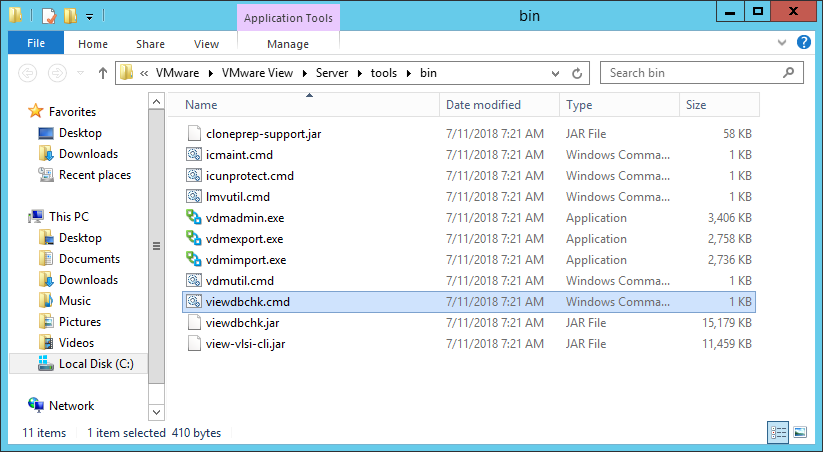Click the Local Disk (C:) drive icon
This screenshot has height=452, width=823.
(46, 363)
